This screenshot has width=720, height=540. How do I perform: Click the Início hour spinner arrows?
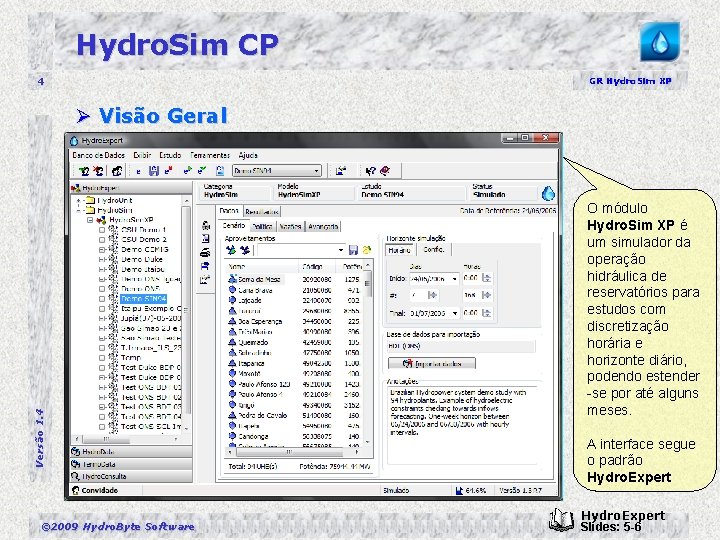[487, 278]
